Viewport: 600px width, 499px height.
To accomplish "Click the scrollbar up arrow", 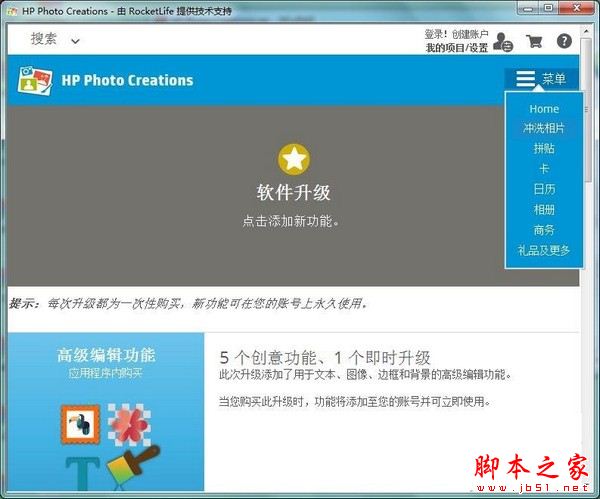I will tap(586, 31).
